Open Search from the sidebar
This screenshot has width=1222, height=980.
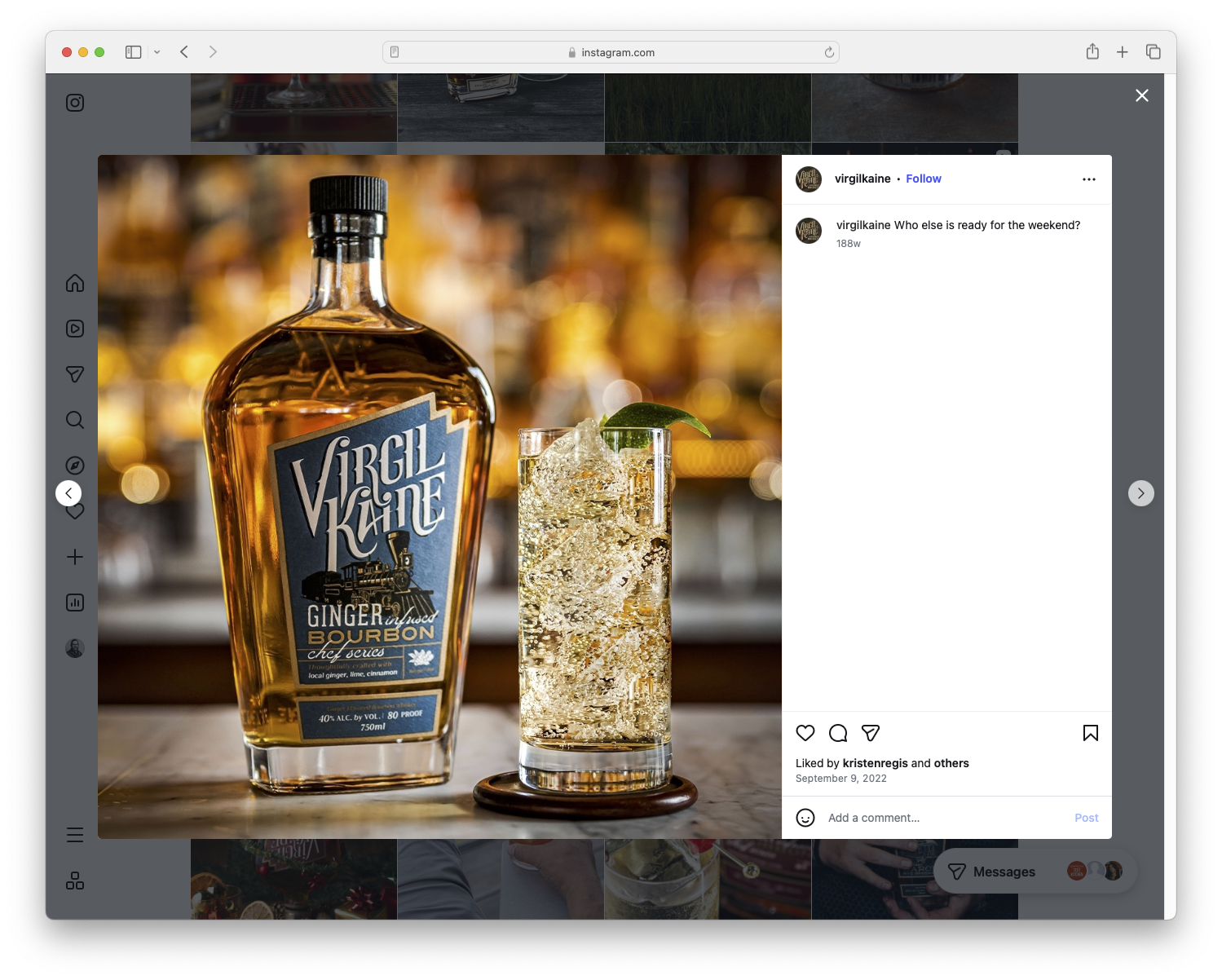[75, 420]
